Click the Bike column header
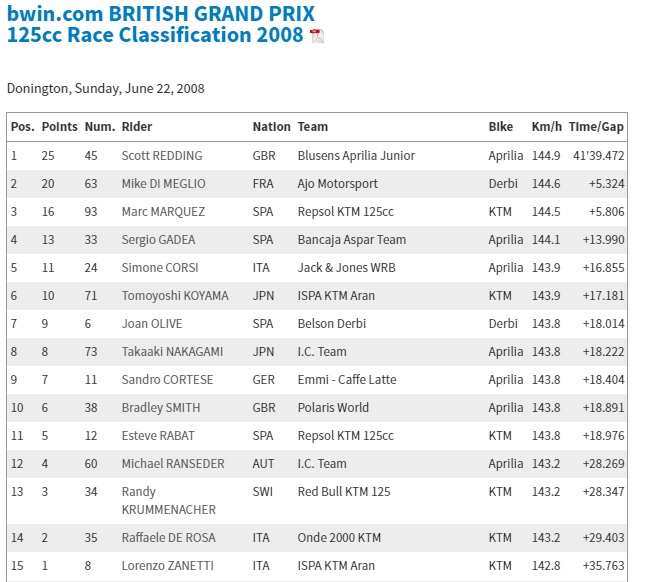Image resolution: width=655 pixels, height=582 pixels. 501,127
